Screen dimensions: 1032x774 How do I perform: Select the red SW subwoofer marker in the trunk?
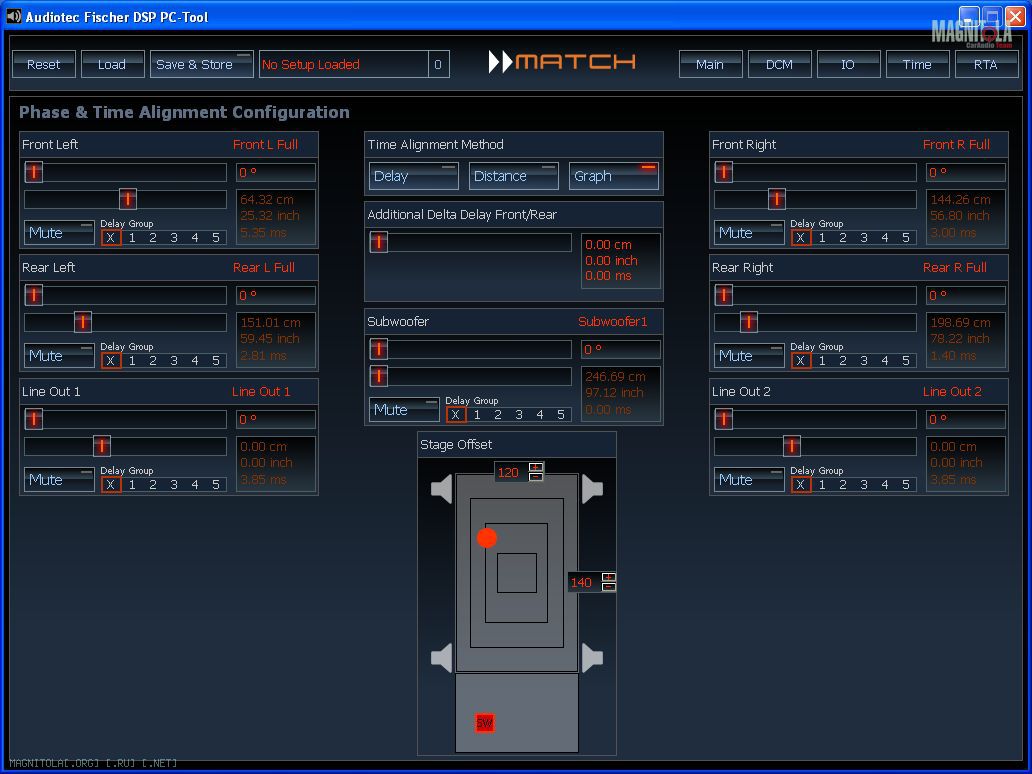484,723
